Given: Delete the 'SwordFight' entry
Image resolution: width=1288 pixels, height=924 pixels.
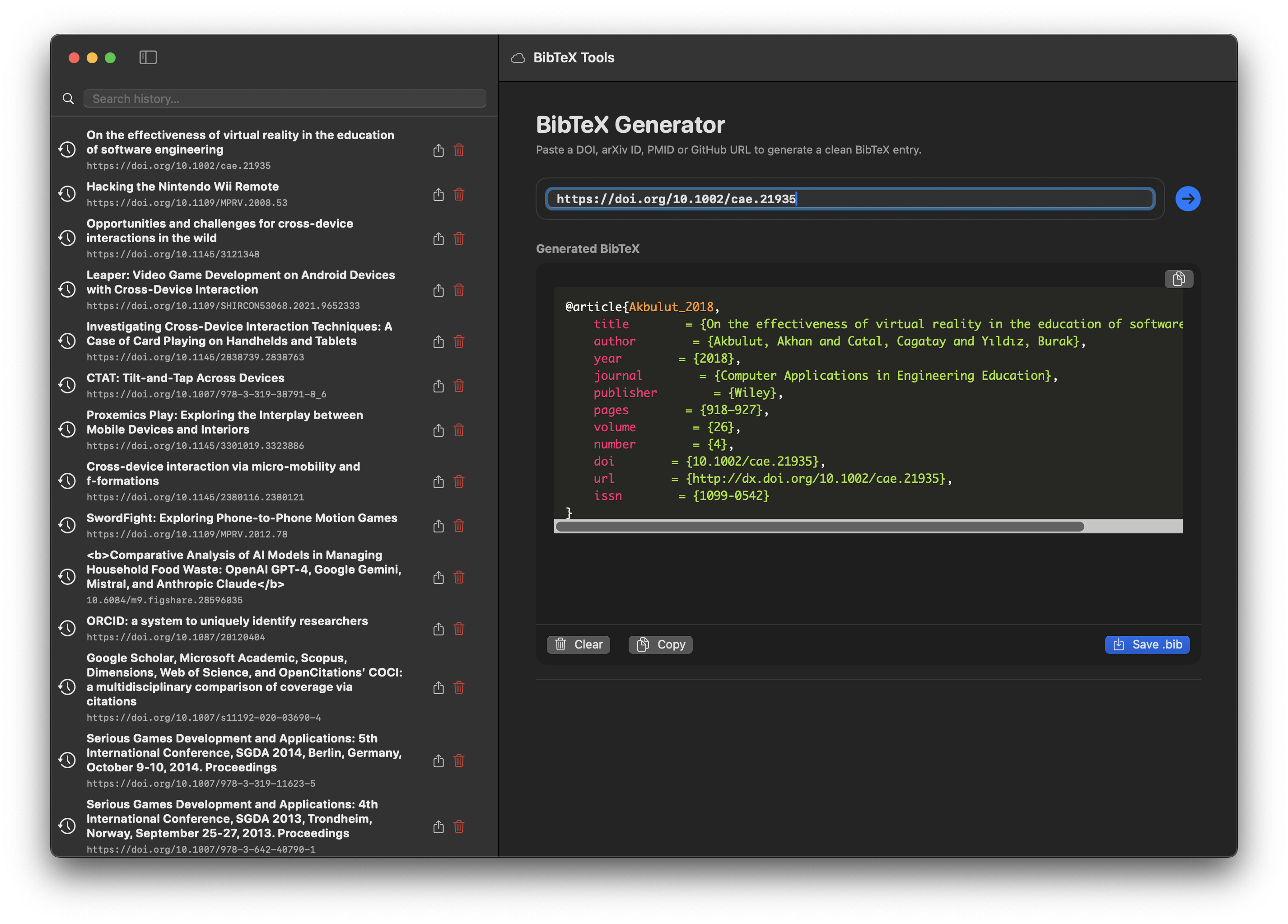Looking at the screenshot, I should 459,526.
